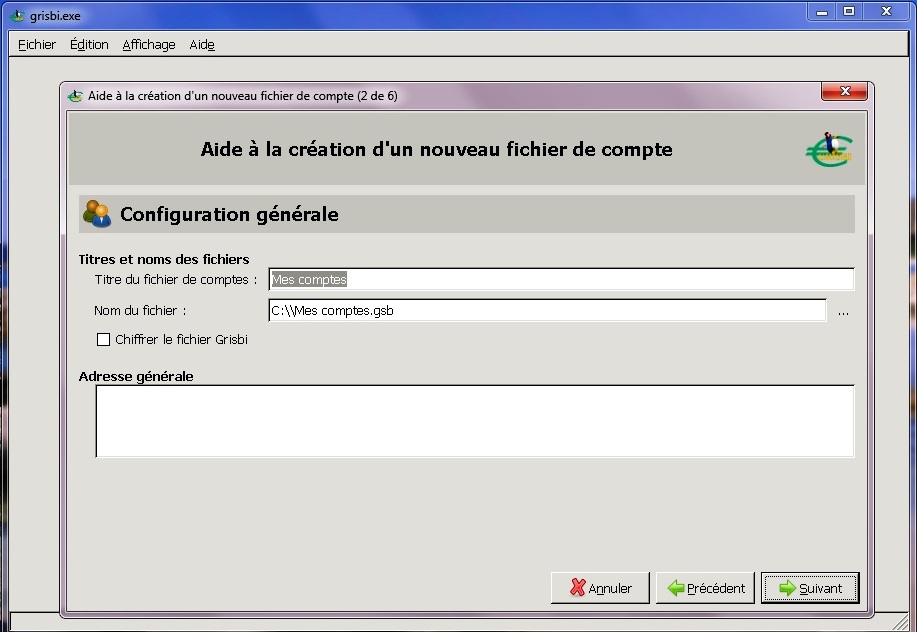Enable Chiffrer le fichier Grisbi checkbox

coord(104,340)
